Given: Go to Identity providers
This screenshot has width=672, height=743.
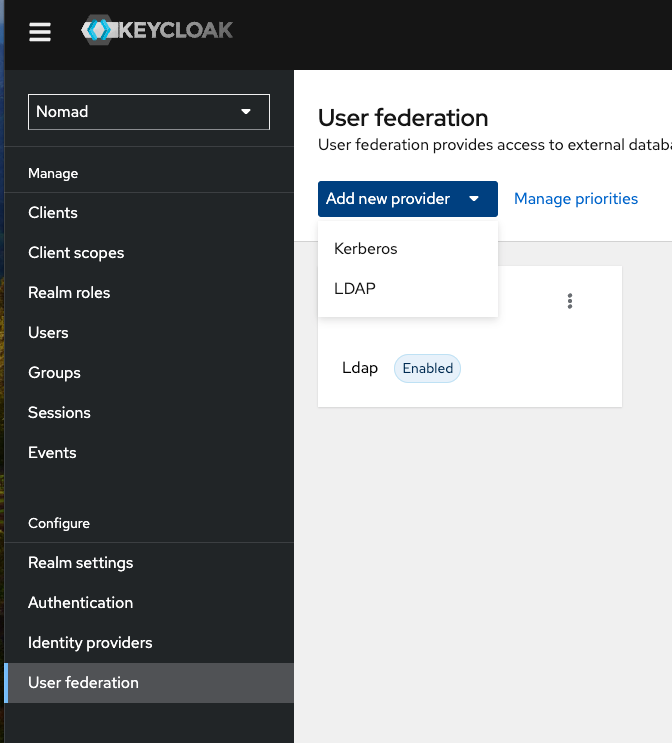Looking at the screenshot, I should point(90,643).
